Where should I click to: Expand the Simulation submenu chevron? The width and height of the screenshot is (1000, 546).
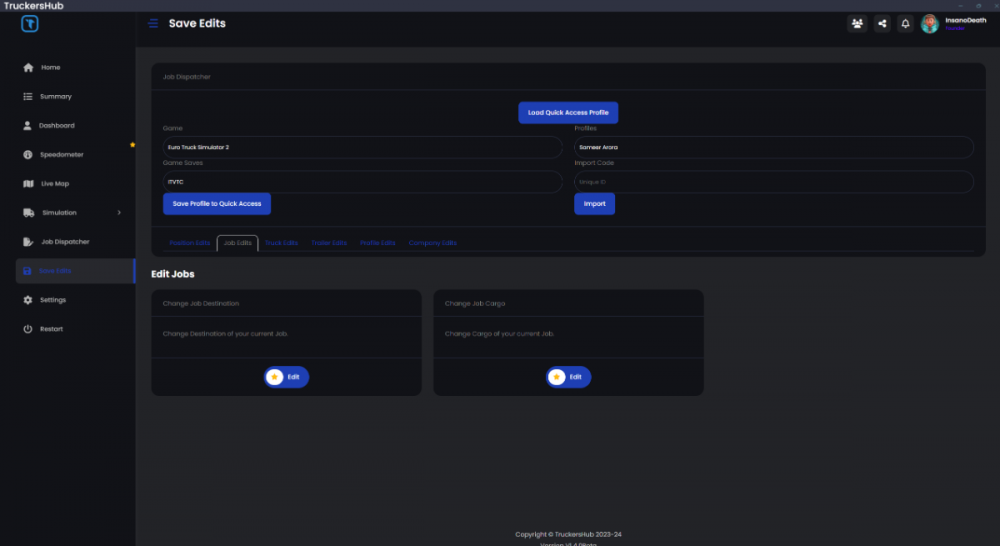(119, 213)
